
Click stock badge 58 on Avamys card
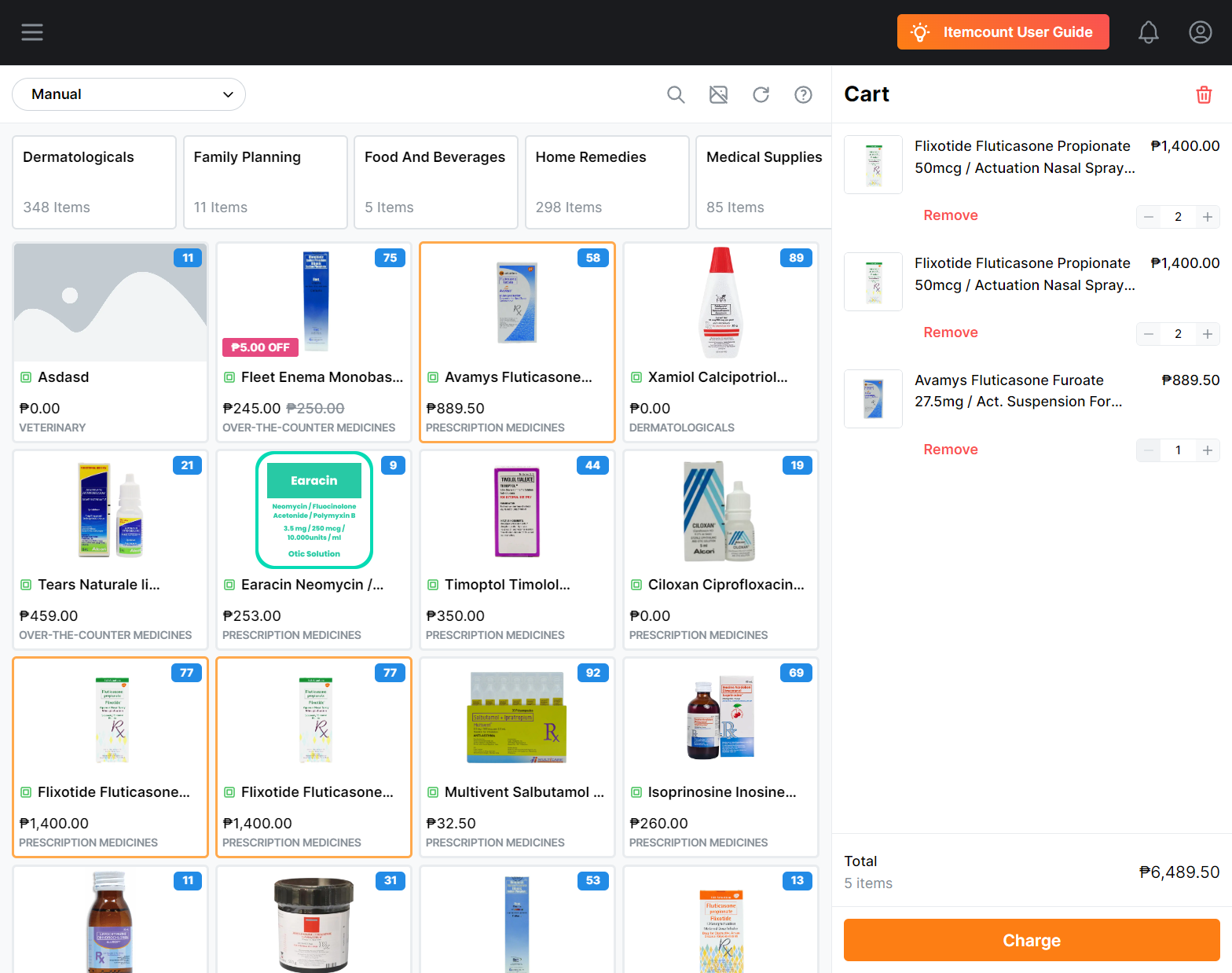[593, 258]
